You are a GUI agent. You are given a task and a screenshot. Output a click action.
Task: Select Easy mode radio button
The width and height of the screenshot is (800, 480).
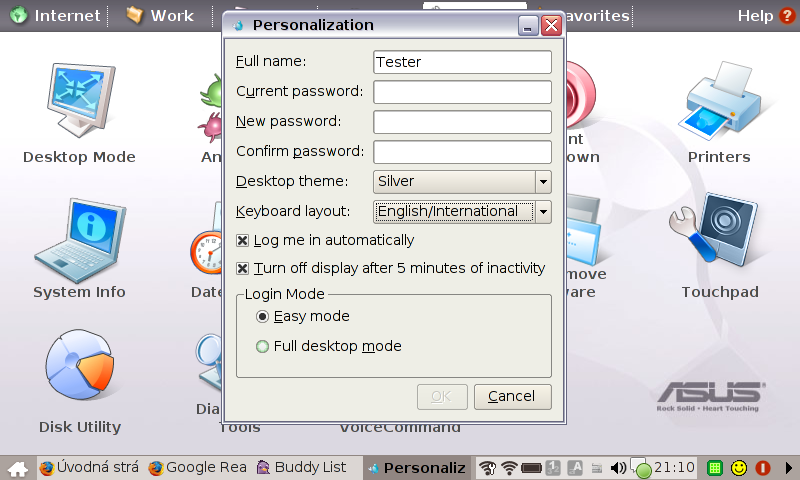pyautogui.click(x=262, y=317)
